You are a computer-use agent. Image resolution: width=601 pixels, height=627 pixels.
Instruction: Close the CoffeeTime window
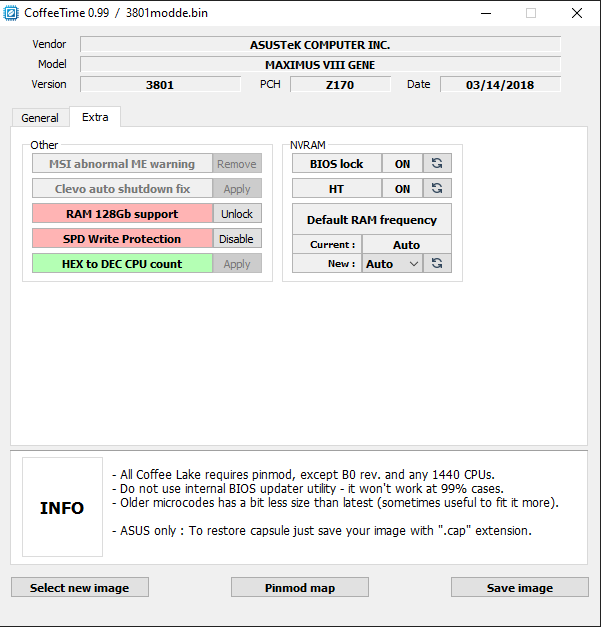pyautogui.click(x=577, y=13)
